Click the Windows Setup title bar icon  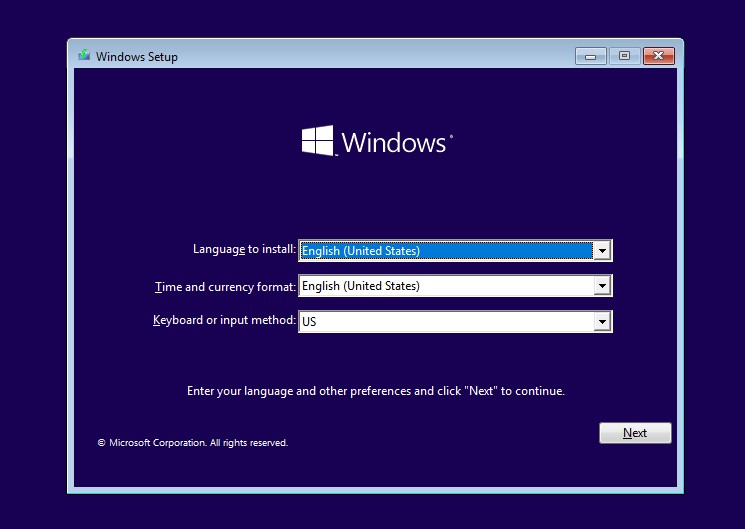tap(84, 55)
